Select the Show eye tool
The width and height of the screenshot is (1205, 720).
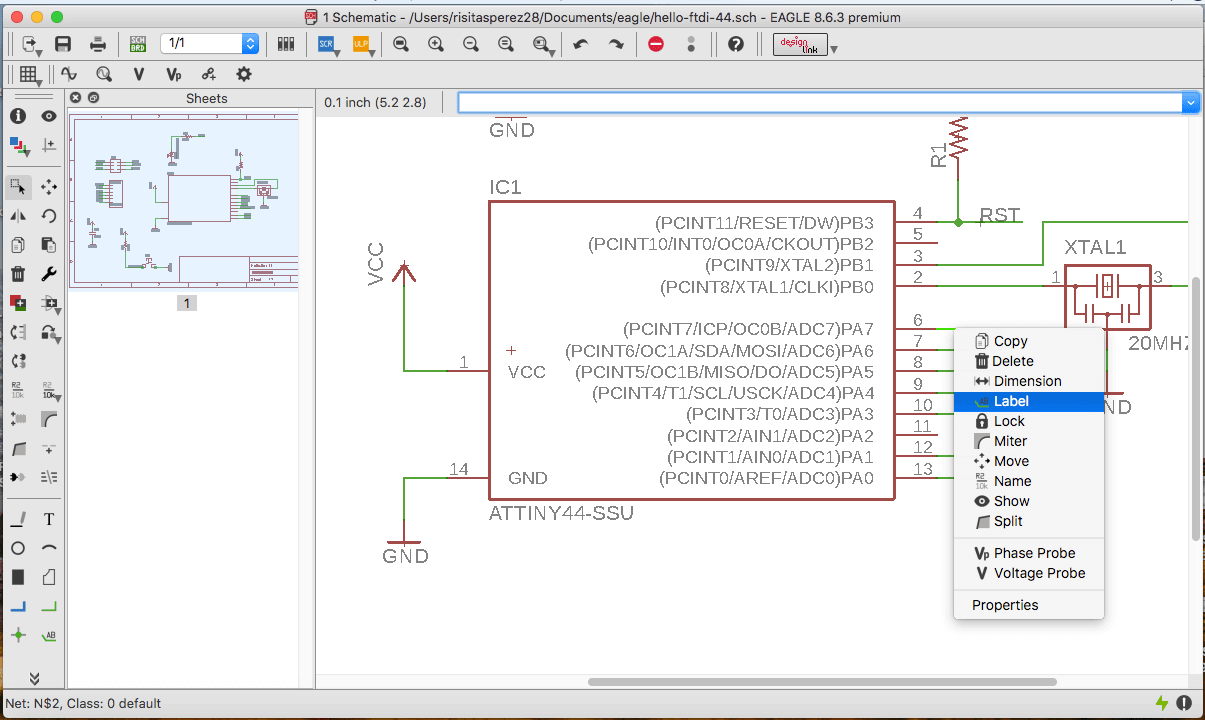point(48,116)
